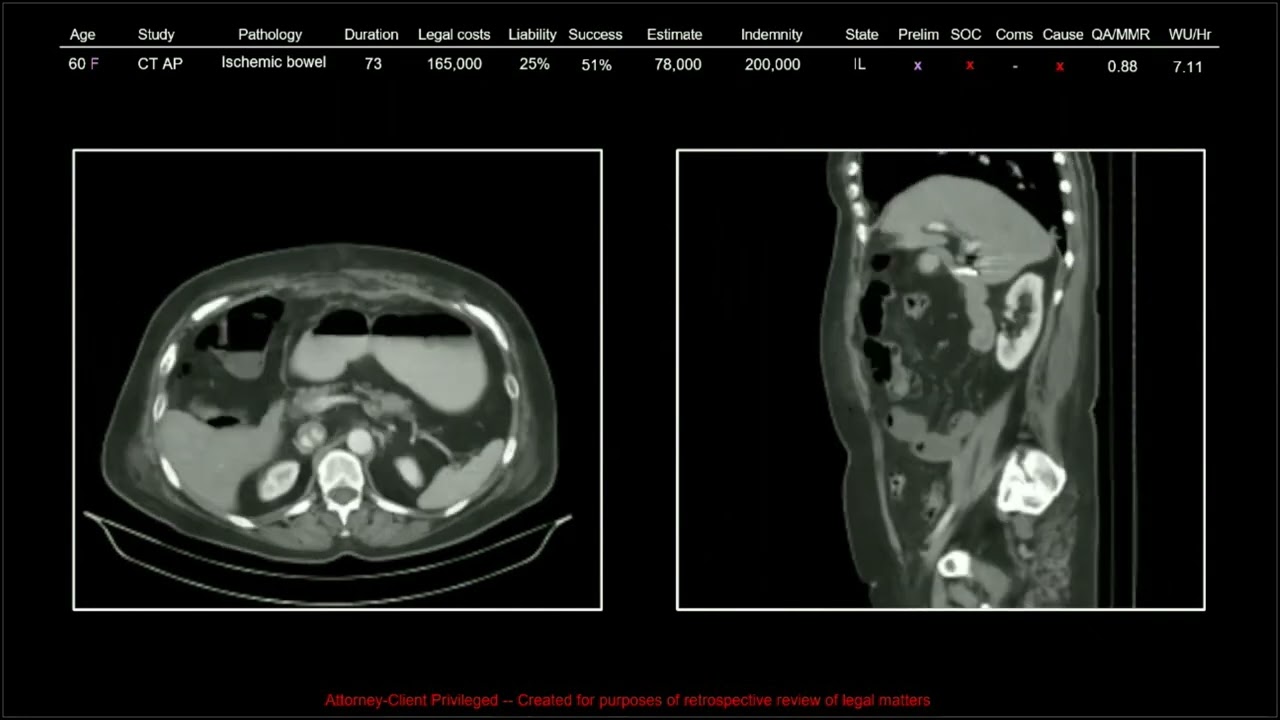Select the legal costs value 165,000
1280x720 pixels.
454,64
